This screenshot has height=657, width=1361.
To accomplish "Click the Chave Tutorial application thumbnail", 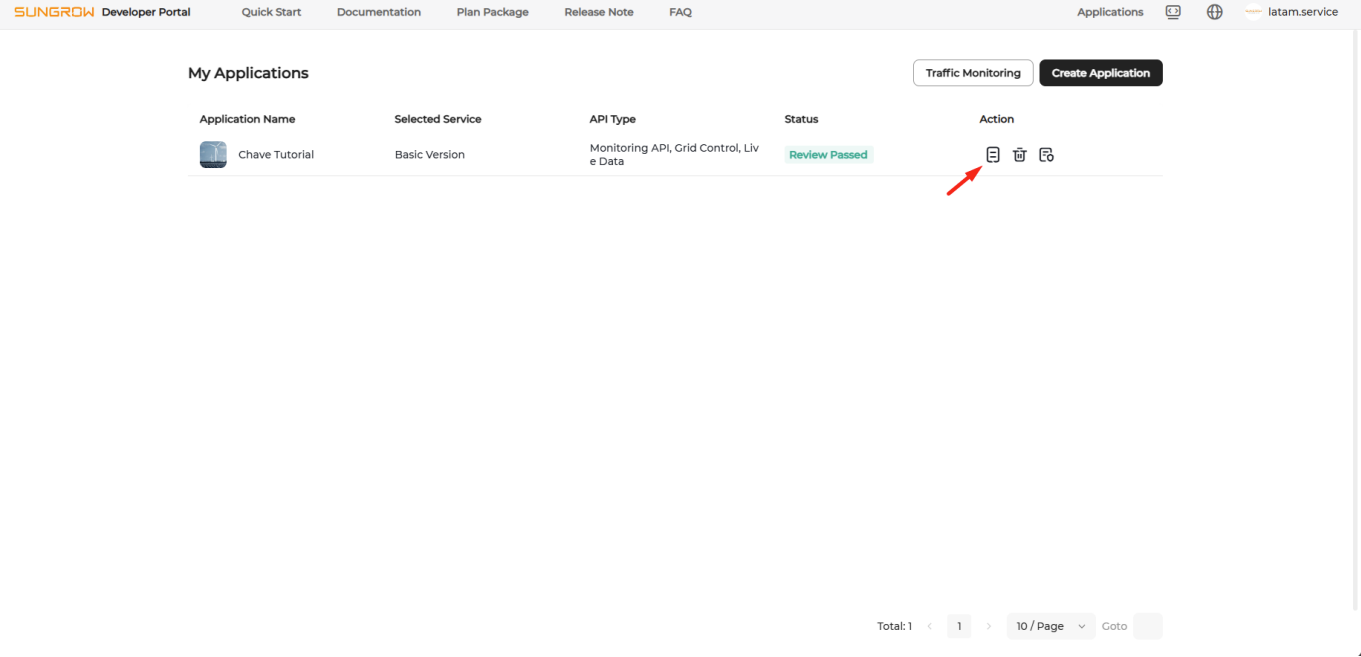I will pos(213,155).
